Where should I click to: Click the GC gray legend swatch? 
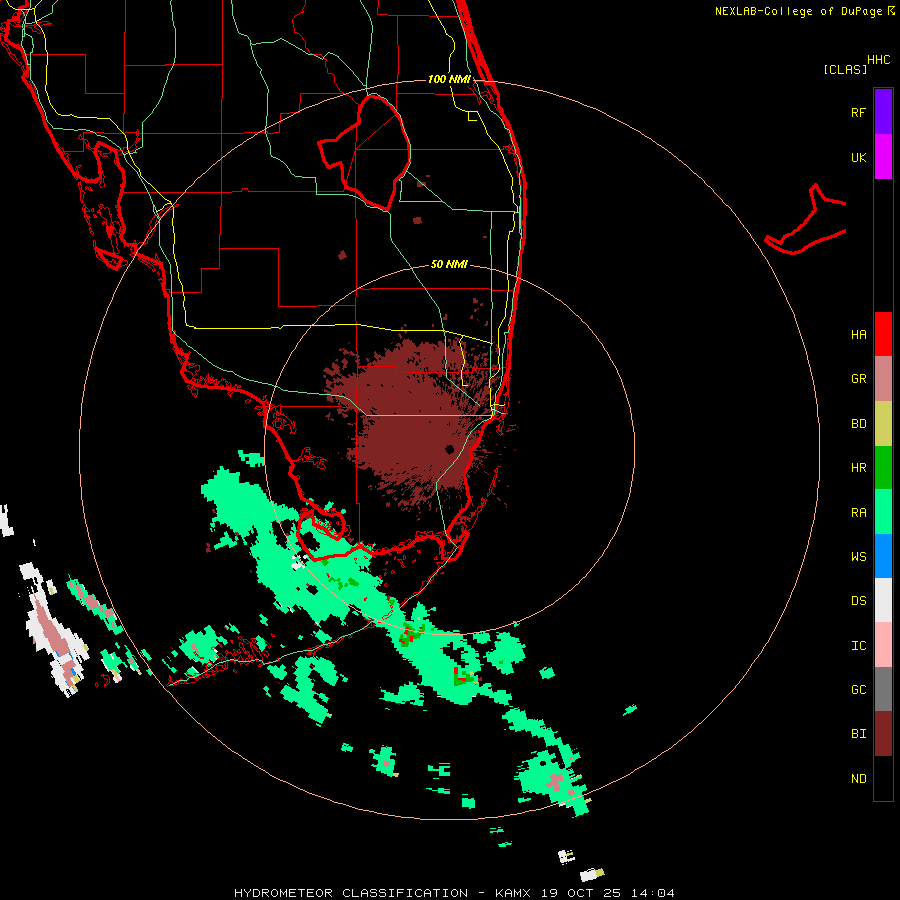tap(883, 689)
